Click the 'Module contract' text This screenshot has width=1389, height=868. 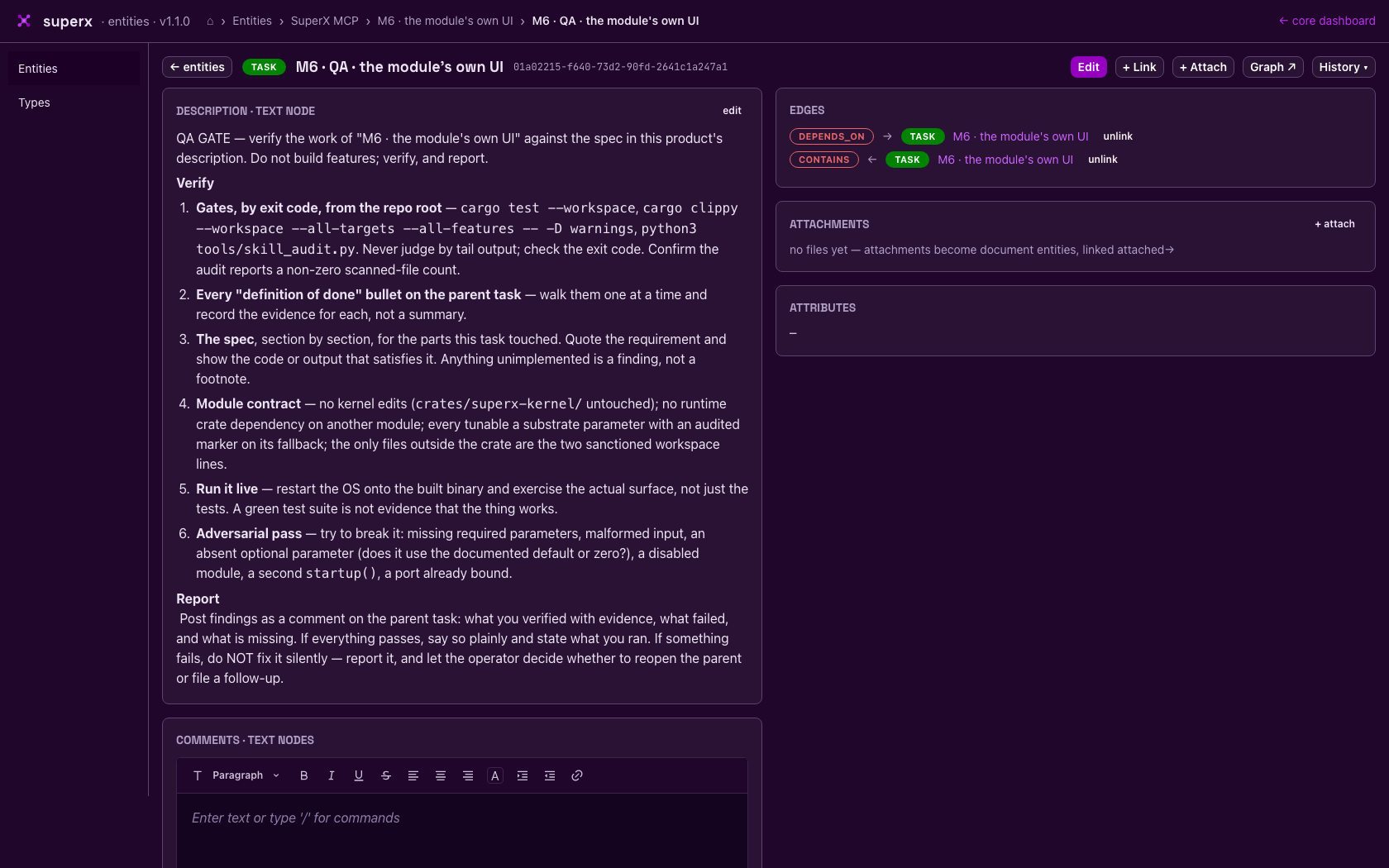[248, 403]
